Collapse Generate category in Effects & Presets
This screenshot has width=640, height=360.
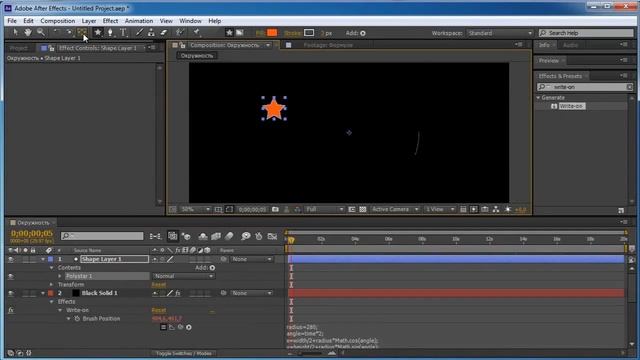pyautogui.click(x=538, y=98)
